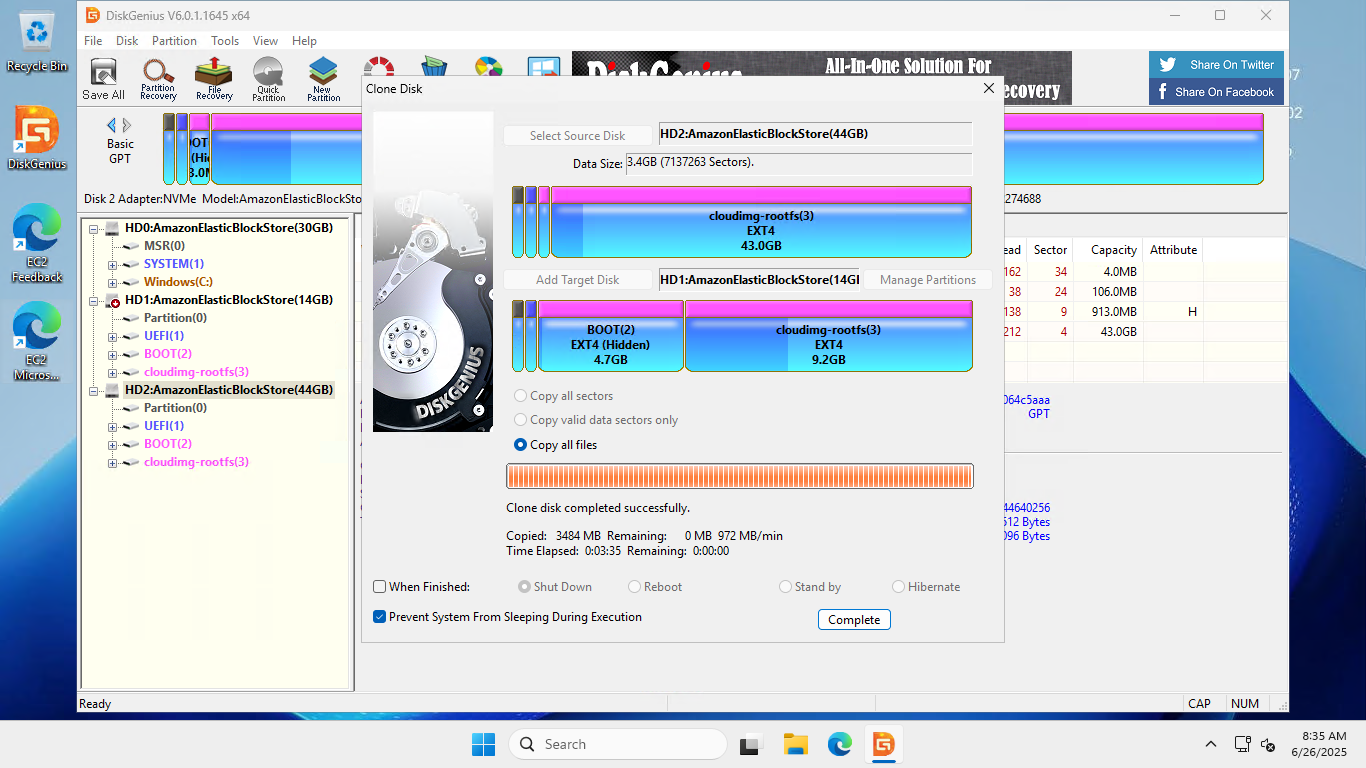Open the Quick Partition tool
The image size is (1366, 768).
point(268,79)
